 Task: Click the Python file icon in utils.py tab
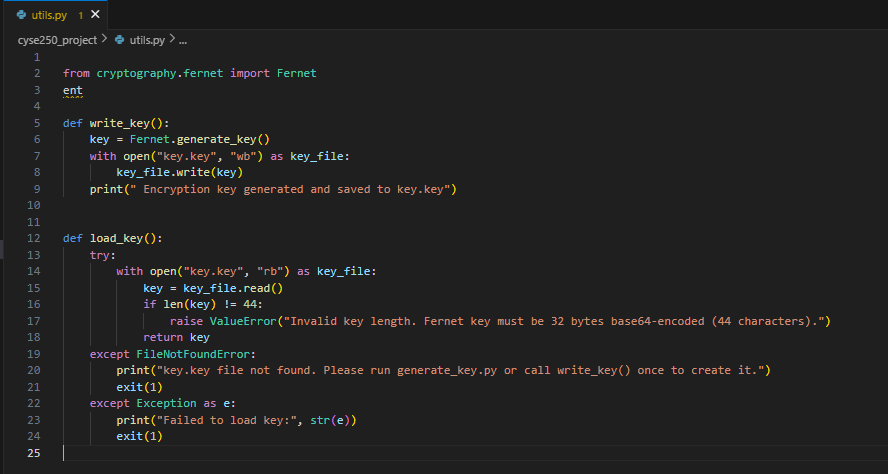click(x=21, y=15)
